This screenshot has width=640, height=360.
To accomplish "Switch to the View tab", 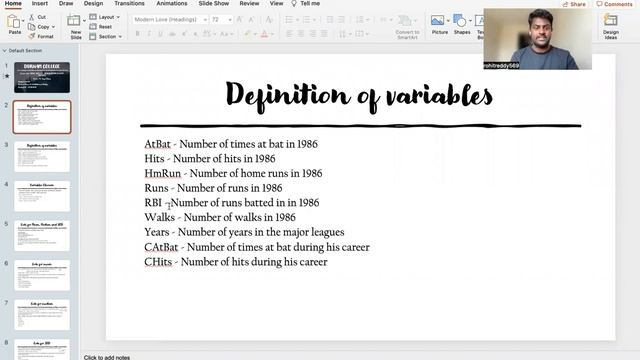I will (x=276, y=3).
